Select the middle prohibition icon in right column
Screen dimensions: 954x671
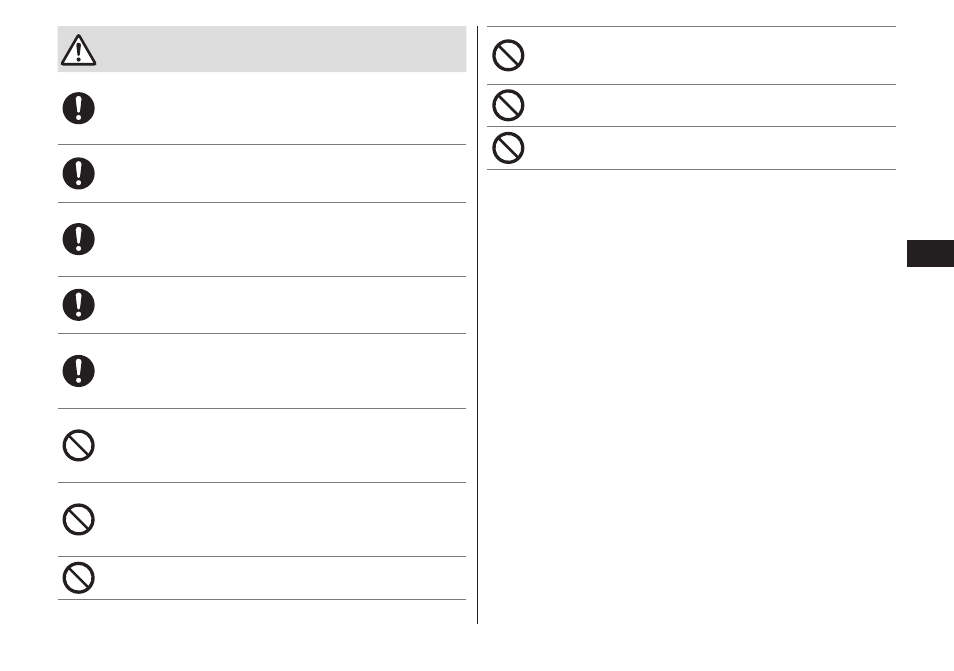point(508,105)
